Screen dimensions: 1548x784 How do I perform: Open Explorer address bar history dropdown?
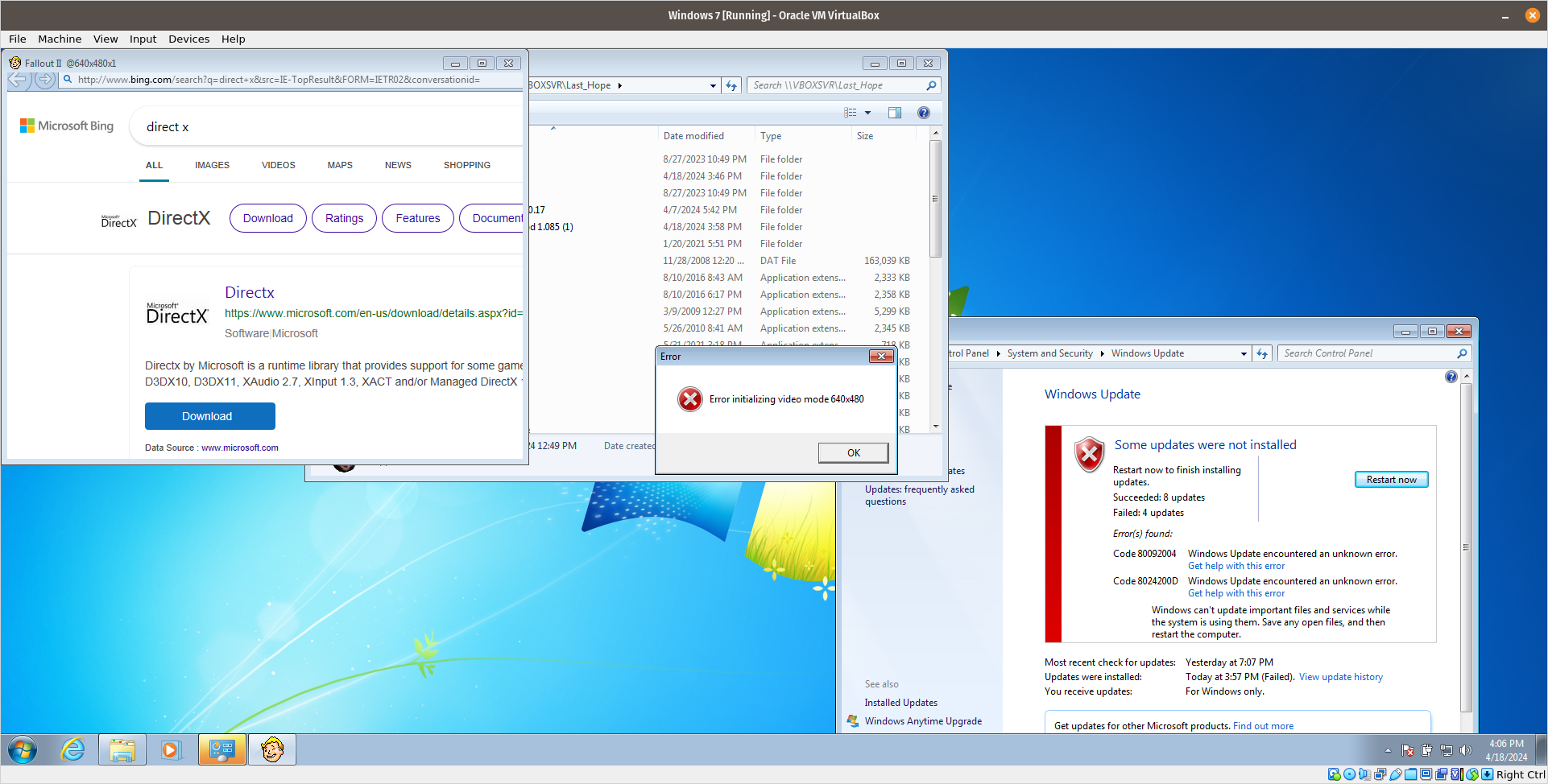pos(713,85)
